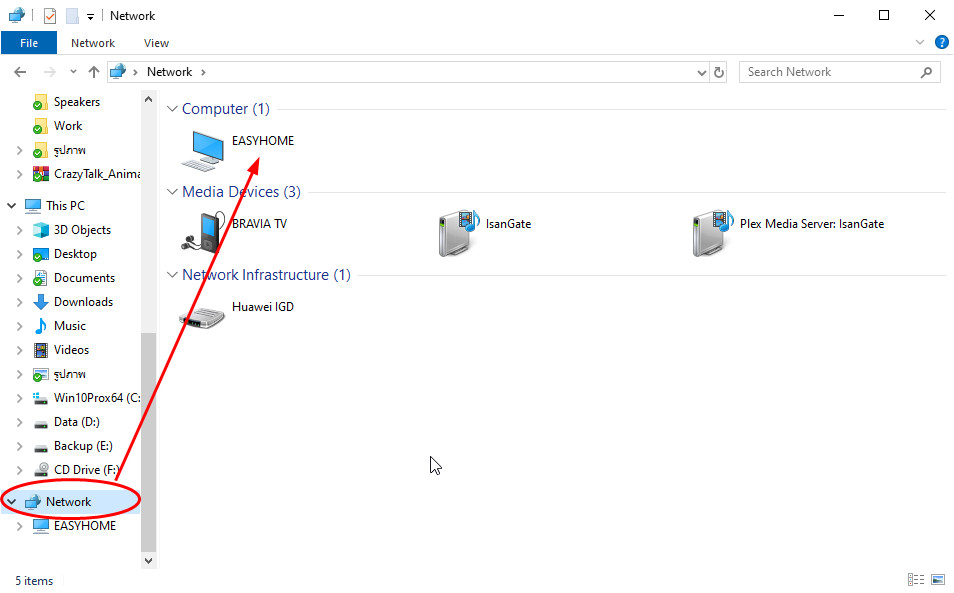Select the BRAVIA TV media device
This screenshot has width=954, height=593.
[x=203, y=230]
